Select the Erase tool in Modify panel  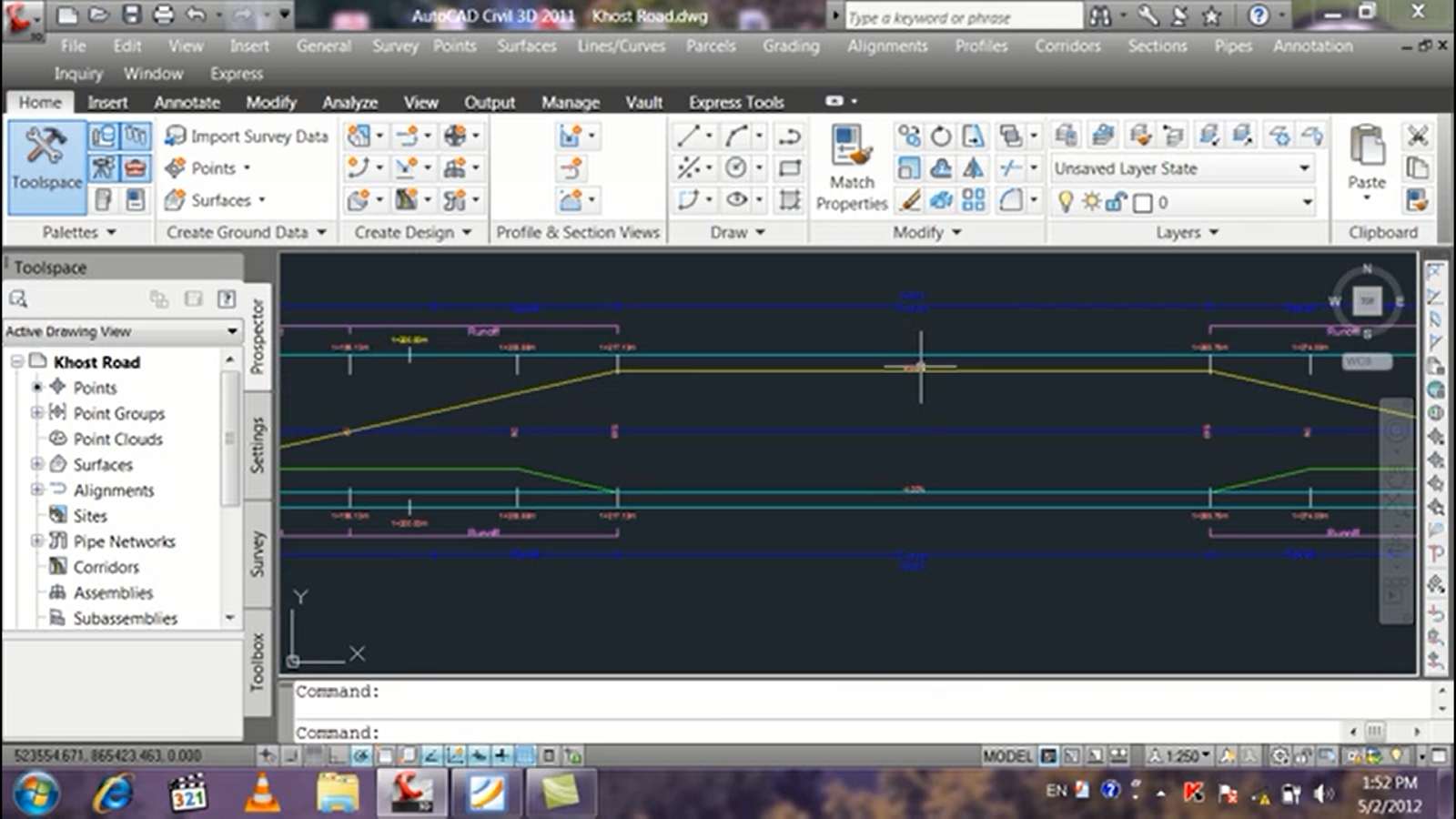tap(910, 202)
